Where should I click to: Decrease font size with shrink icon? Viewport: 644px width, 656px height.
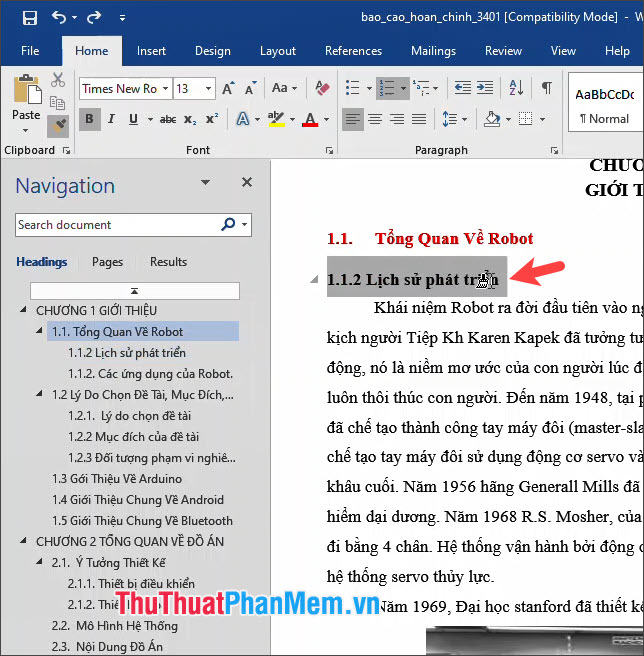pos(251,88)
